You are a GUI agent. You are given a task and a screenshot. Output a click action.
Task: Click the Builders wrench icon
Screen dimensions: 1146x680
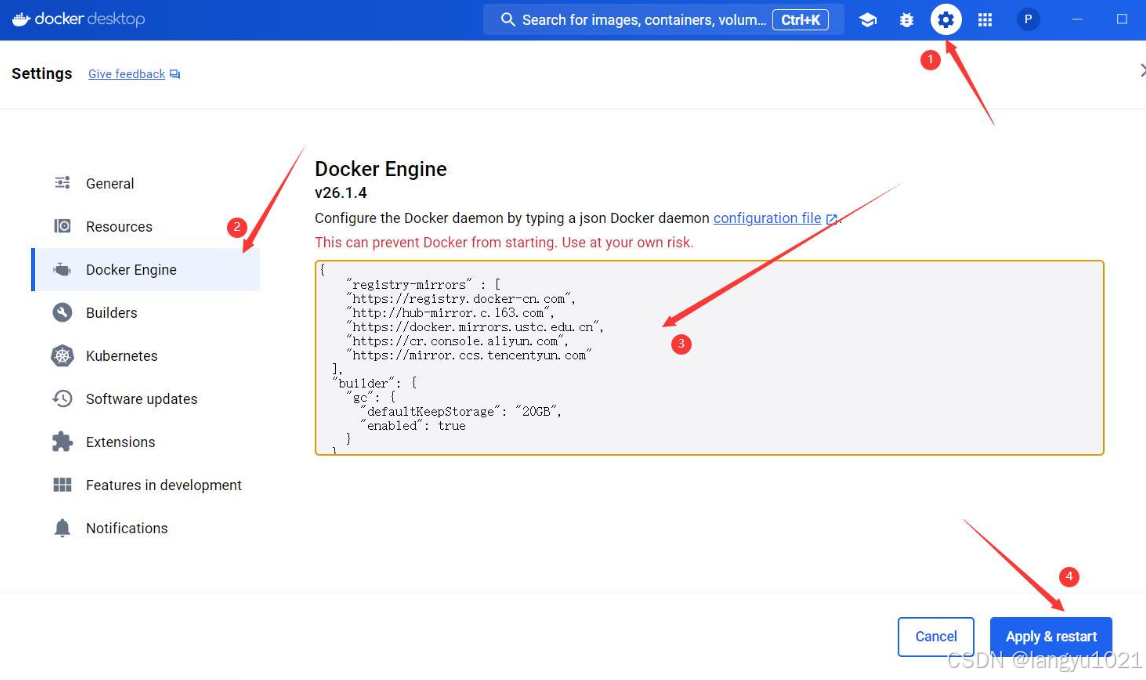(62, 312)
